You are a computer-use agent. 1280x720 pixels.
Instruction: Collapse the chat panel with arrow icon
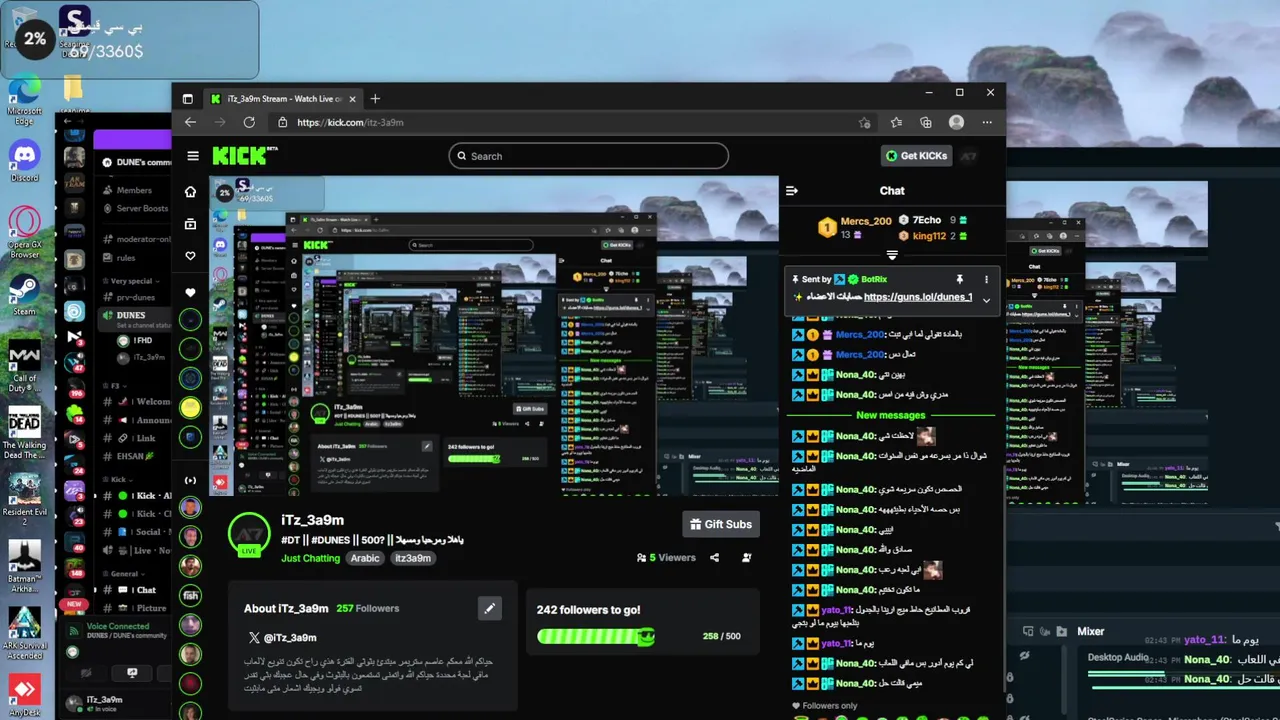792,190
